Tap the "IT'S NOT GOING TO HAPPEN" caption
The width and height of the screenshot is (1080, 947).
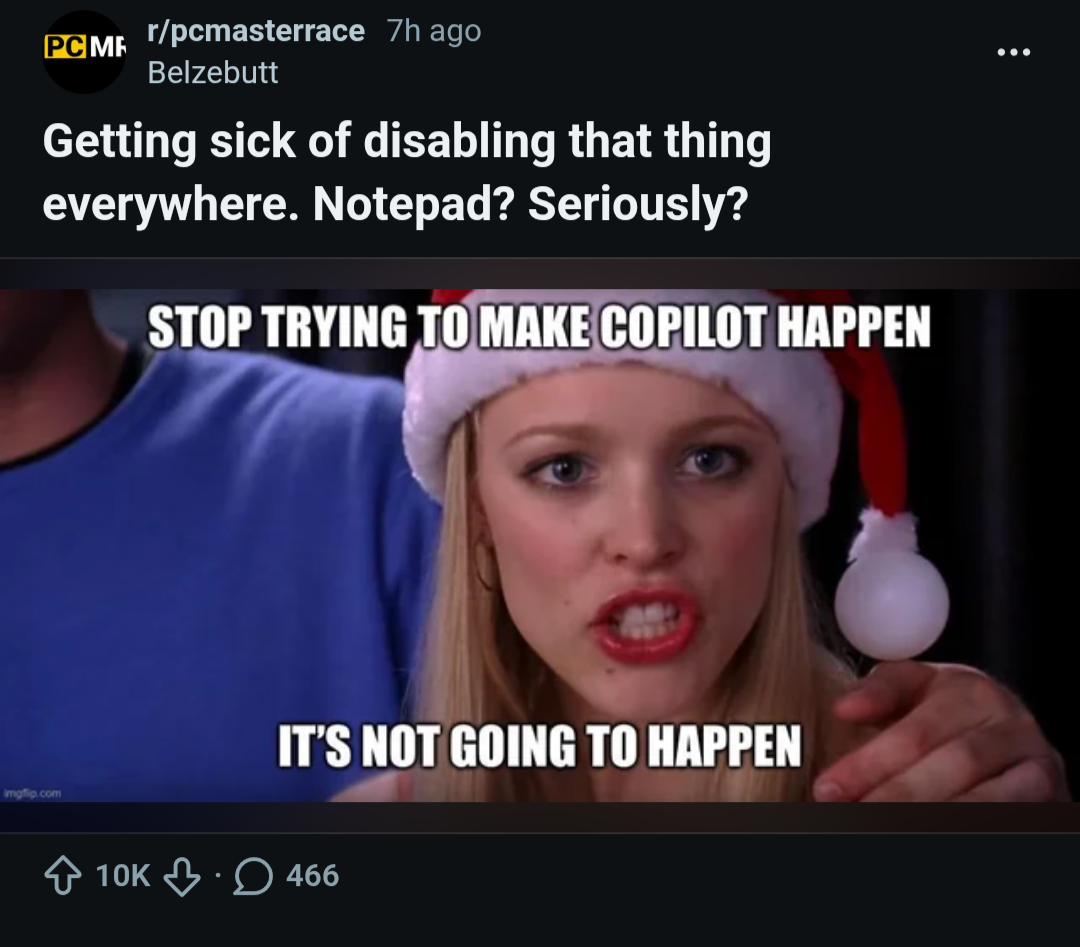pos(540,745)
